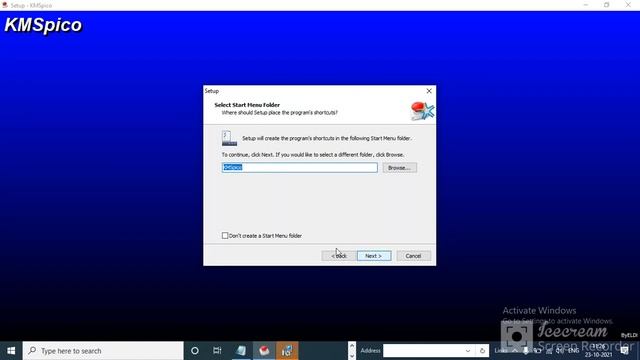Click the ENG language indicator

pos(573,351)
